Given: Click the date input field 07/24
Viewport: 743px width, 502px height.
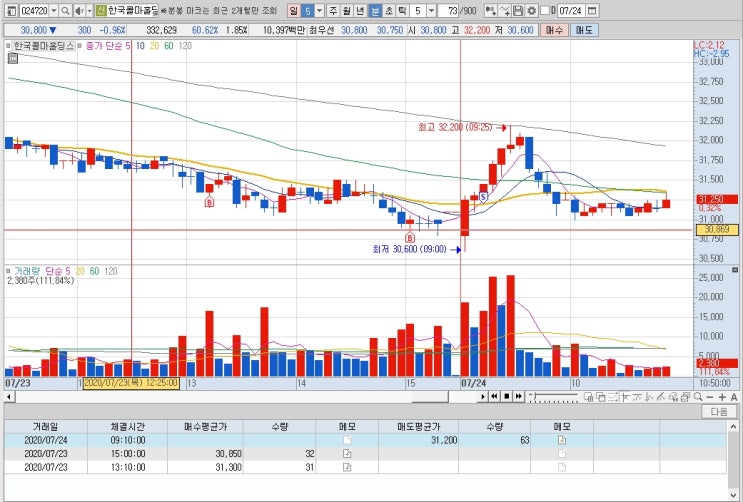Looking at the screenshot, I should pos(571,10).
